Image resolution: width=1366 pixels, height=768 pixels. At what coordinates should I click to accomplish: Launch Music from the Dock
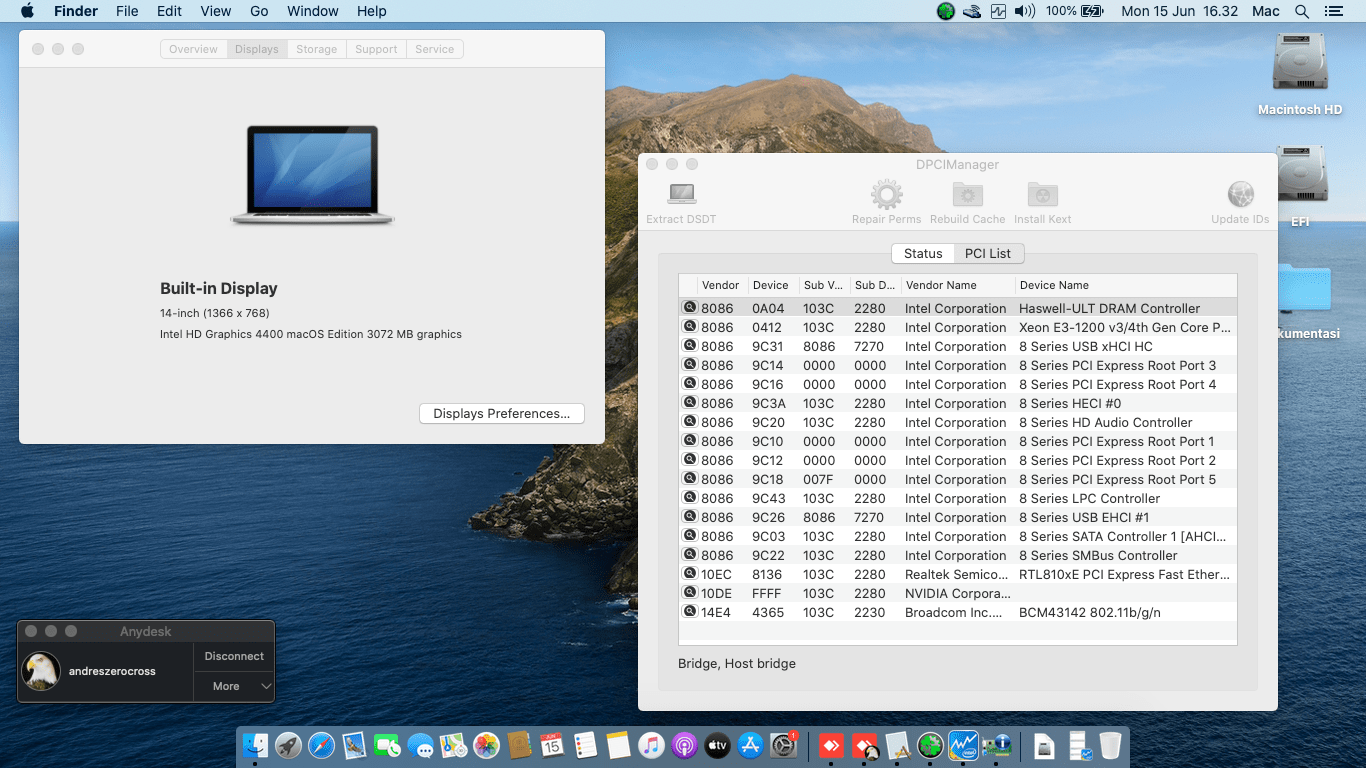pos(651,745)
